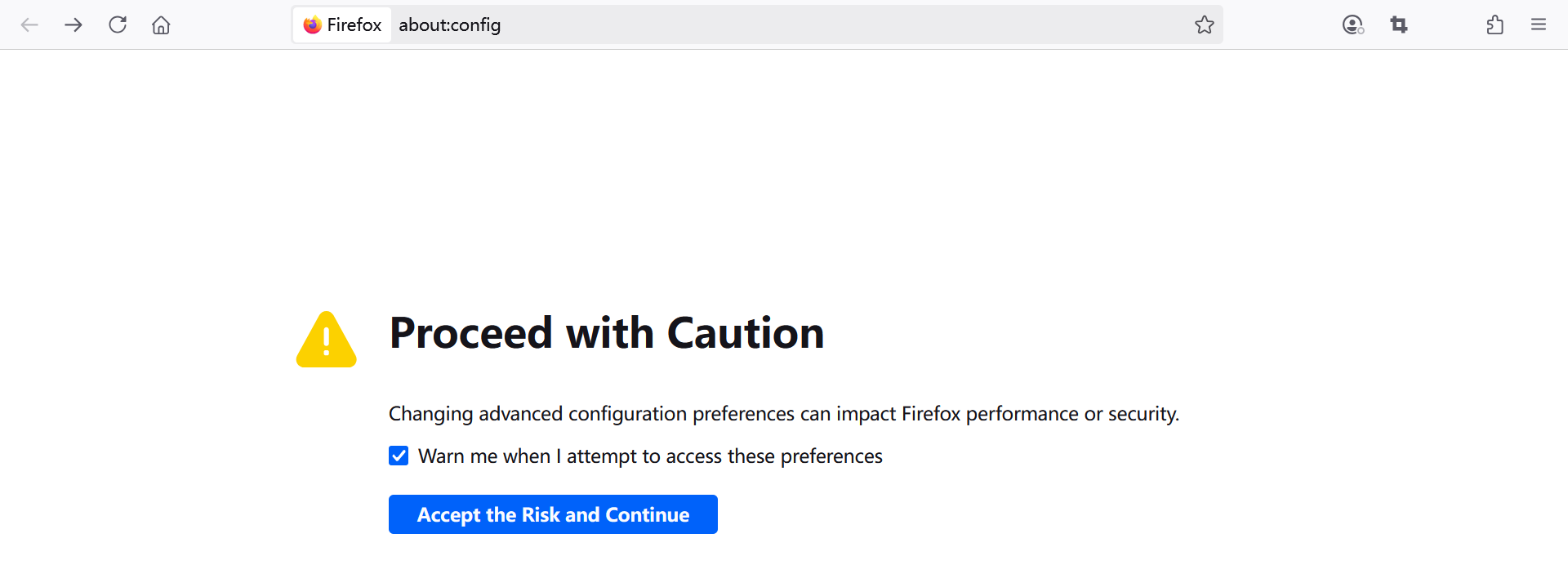Click the back navigation arrow
1568x587 pixels.
point(29,24)
